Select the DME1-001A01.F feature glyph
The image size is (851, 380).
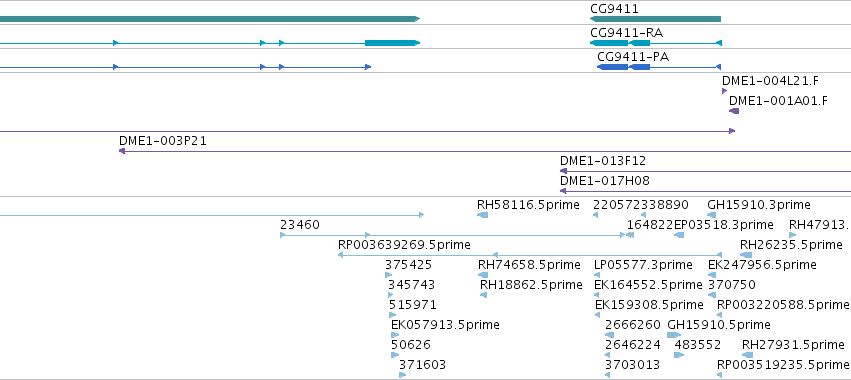click(734, 111)
